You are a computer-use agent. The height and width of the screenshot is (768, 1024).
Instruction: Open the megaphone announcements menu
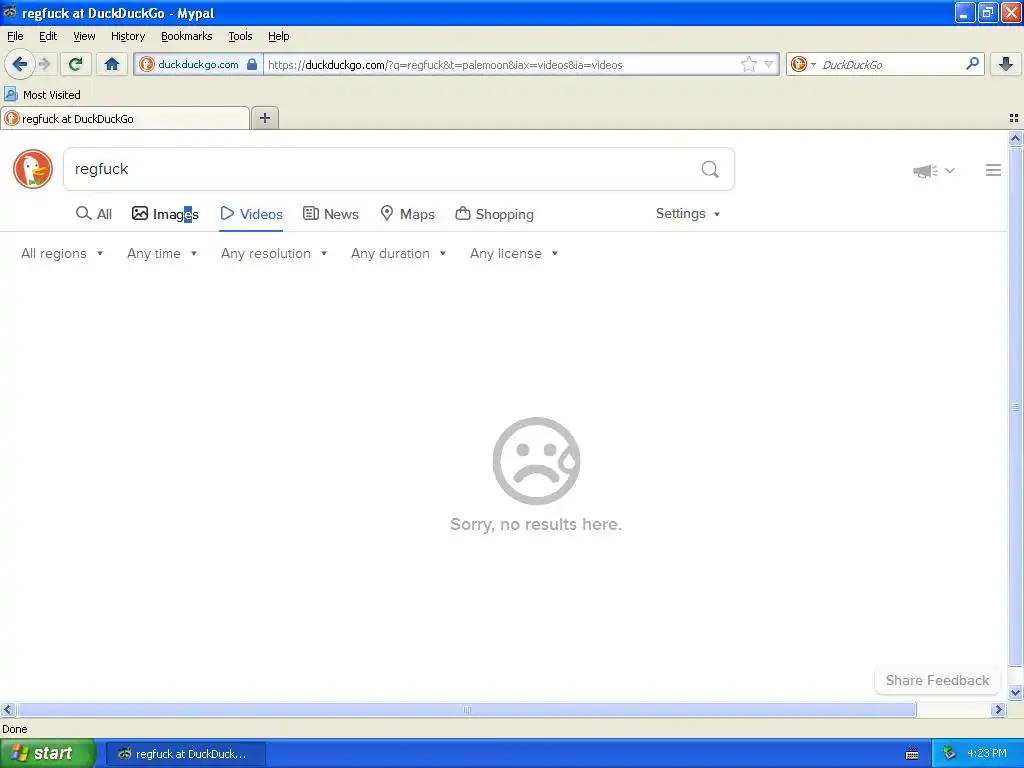[933, 170]
